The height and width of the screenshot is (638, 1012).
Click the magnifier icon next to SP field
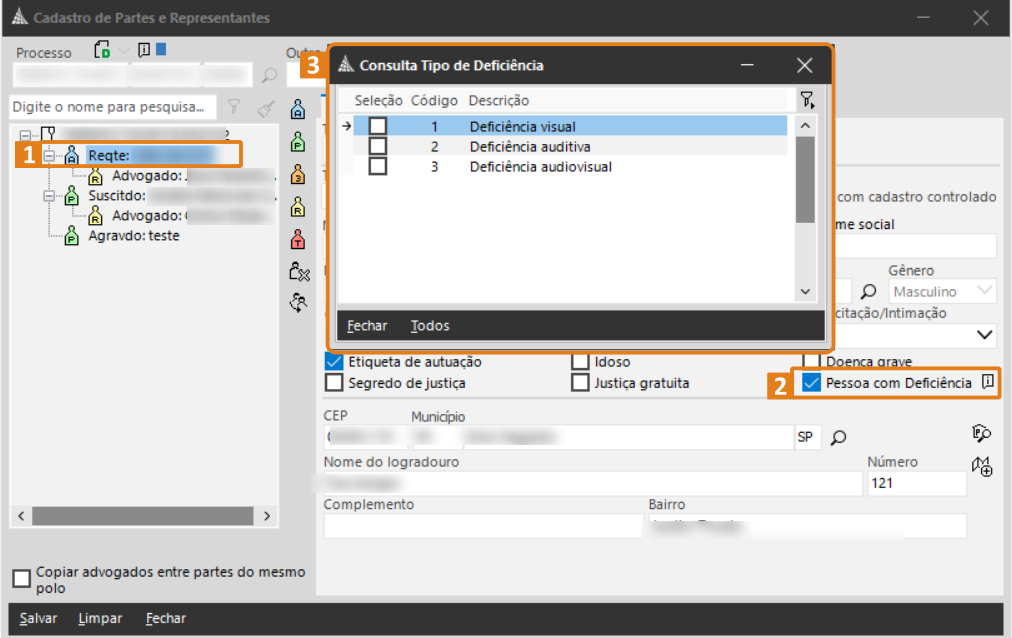[x=839, y=437]
